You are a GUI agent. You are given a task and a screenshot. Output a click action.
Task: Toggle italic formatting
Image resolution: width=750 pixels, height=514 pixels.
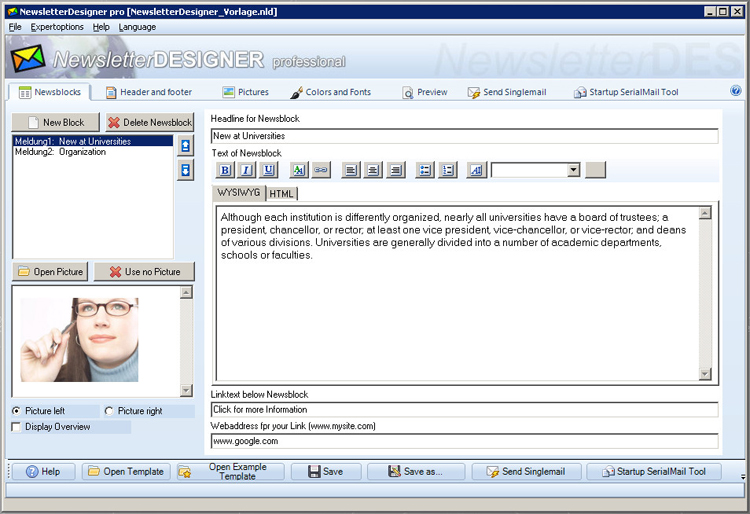click(247, 170)
